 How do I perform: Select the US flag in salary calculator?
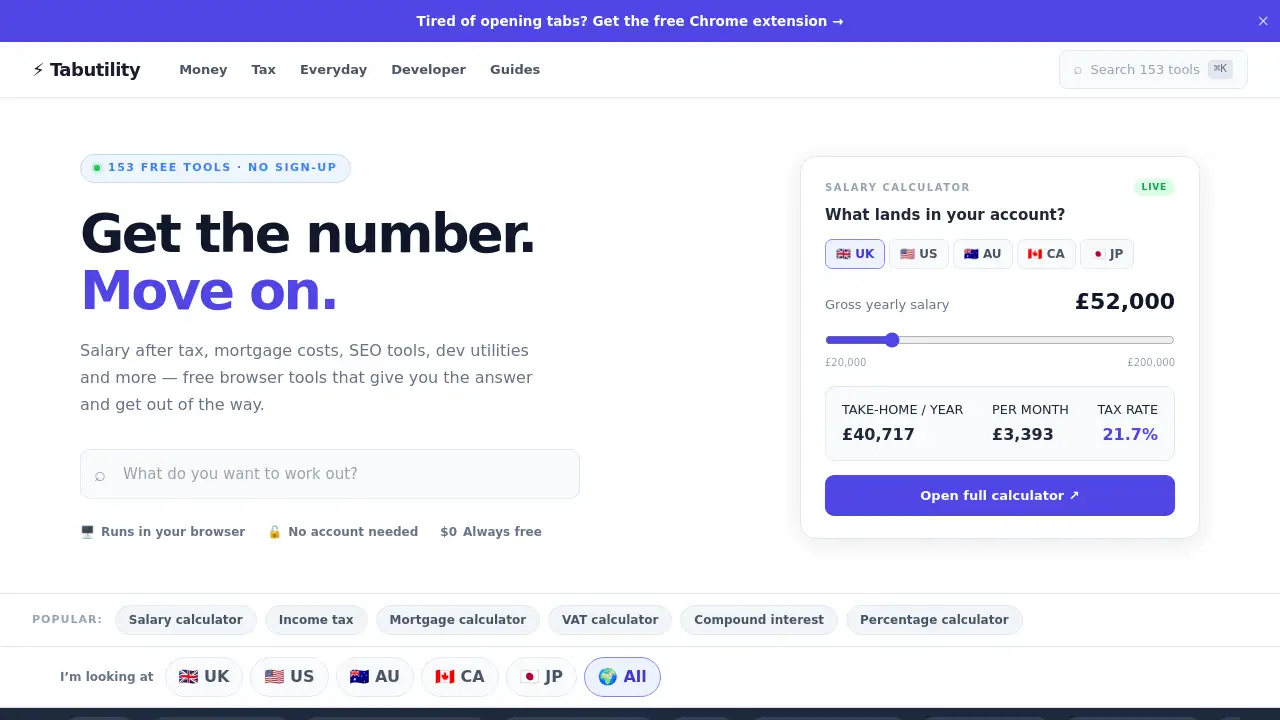pyautogui.click(x=919, y=254)
